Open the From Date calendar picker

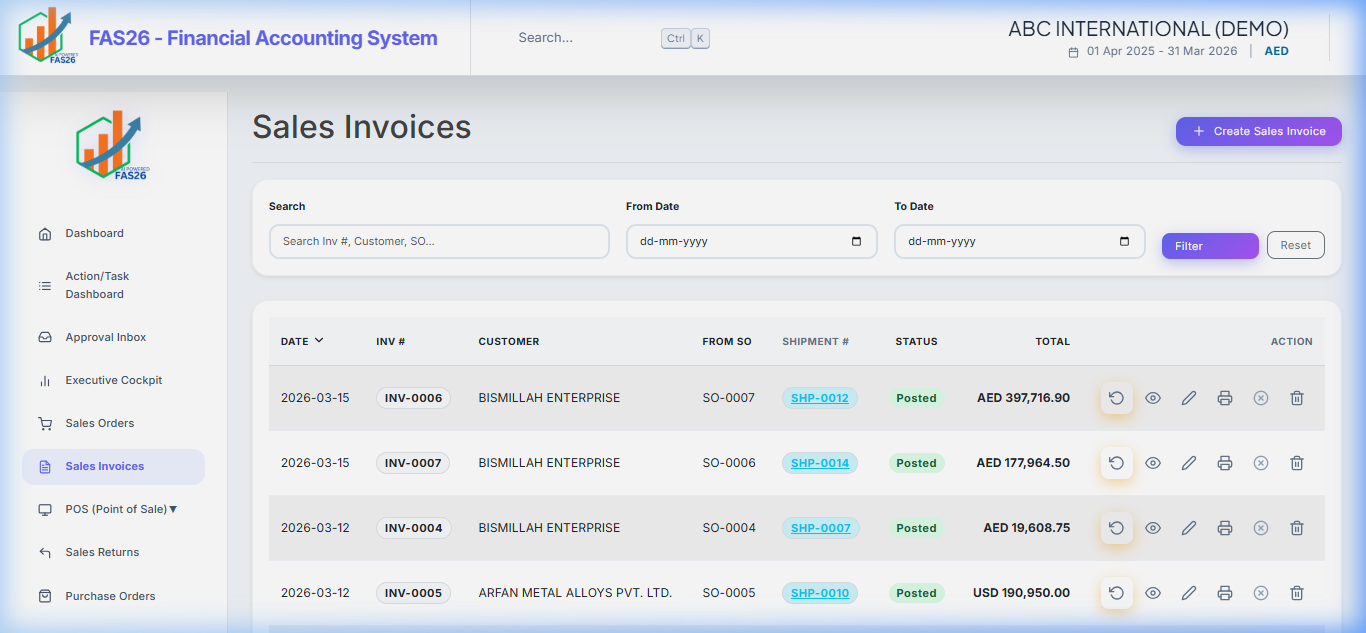[x=856, y=242]
